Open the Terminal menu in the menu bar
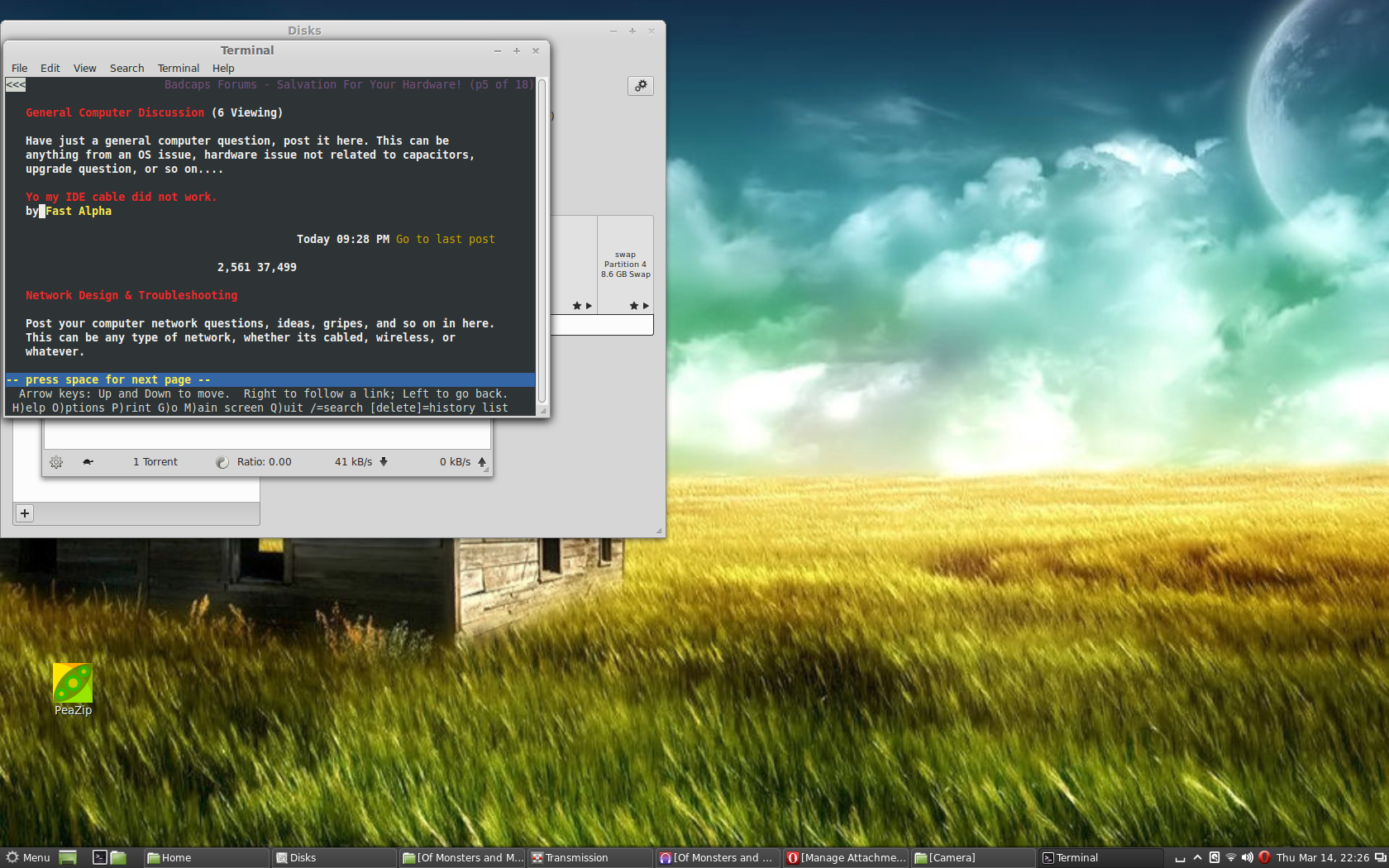This screenshot has width=1389, height=868. tap(179, 69)
